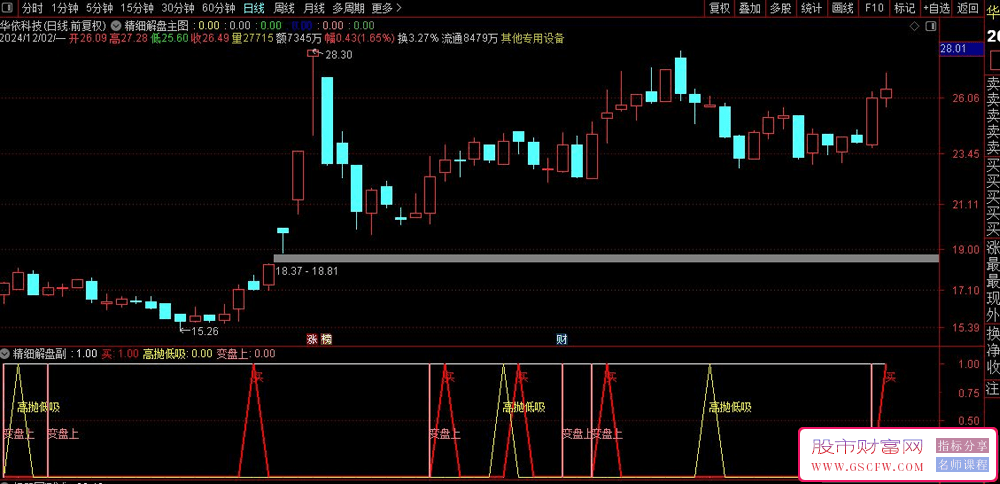The height and width of the screenshot is (484, 1000).
Task: Click the 收26.49 closing price value
Action: coord(209,38)
